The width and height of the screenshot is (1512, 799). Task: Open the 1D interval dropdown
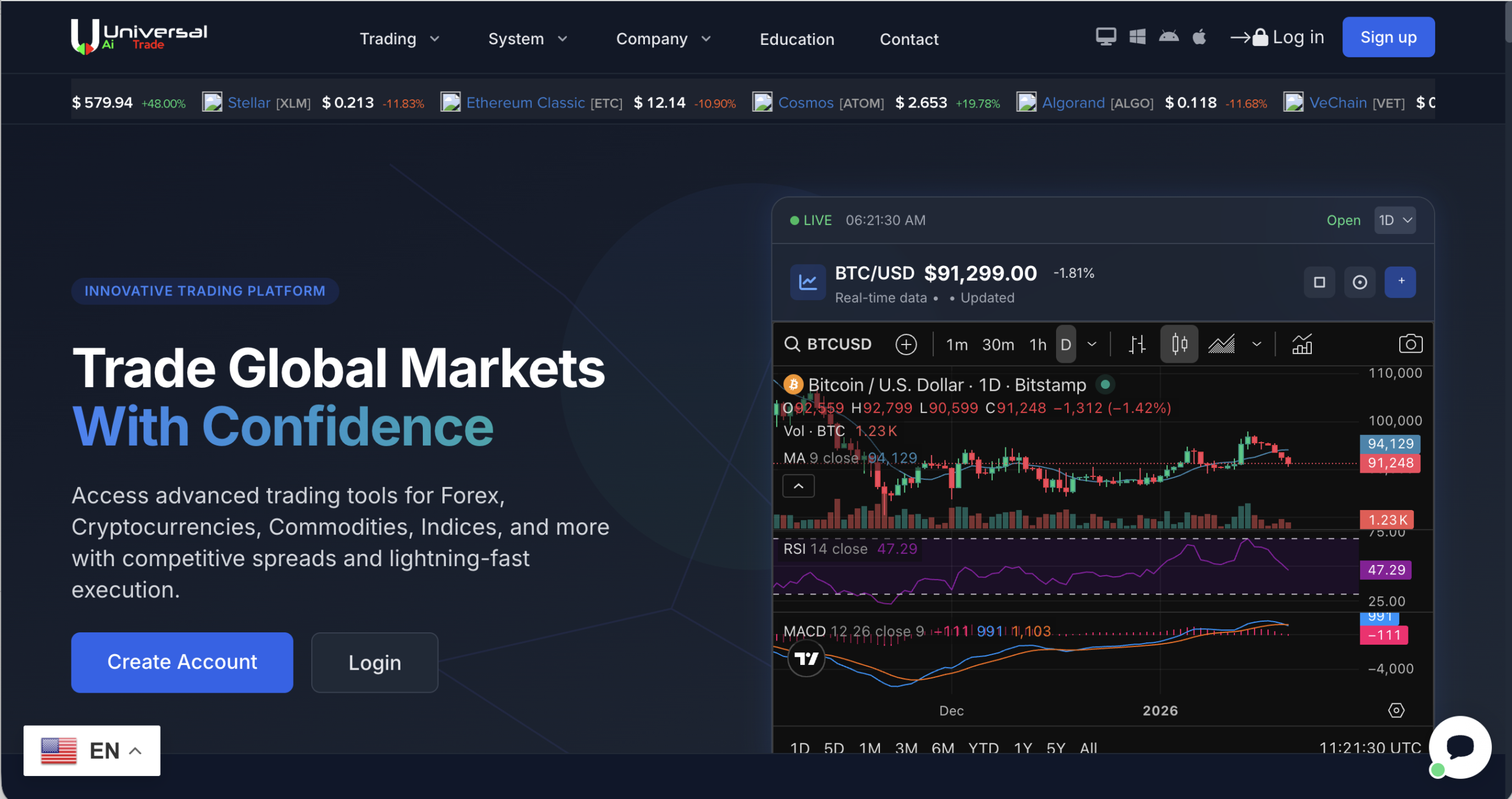(1394, 220)
